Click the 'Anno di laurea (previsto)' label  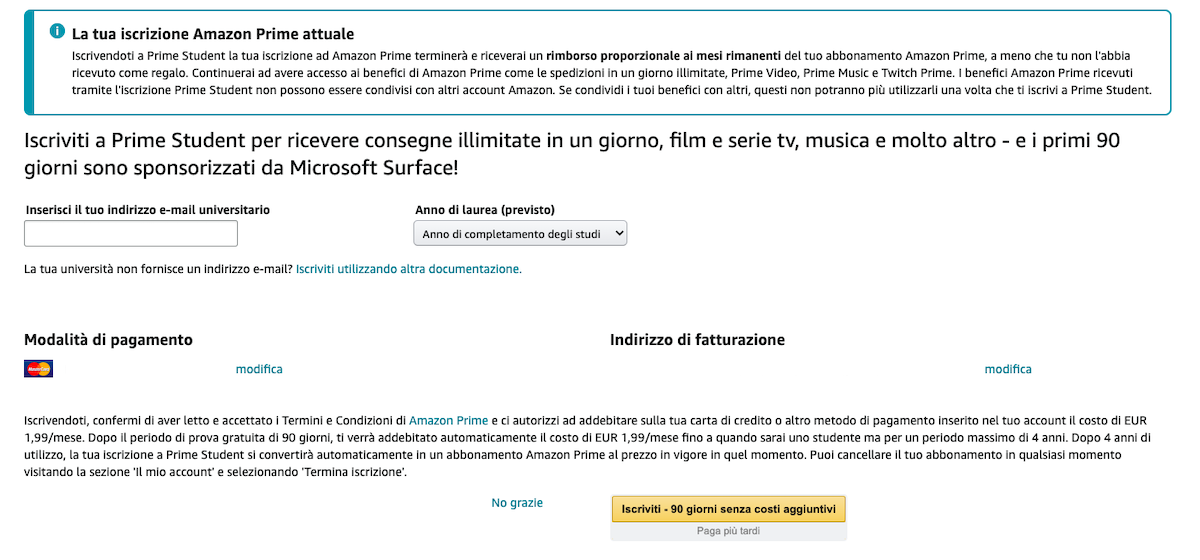pos(485,210)
